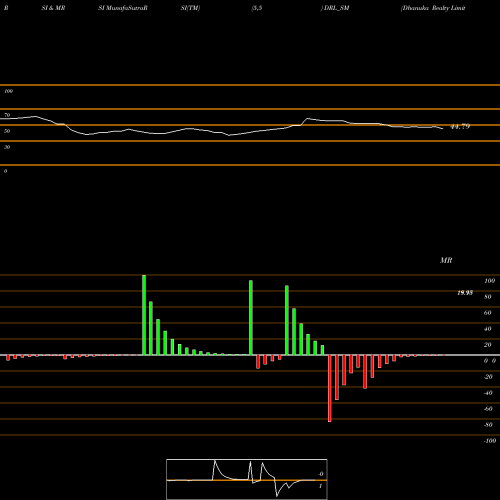
Task: Click the MR value '19.98'
Action: coord(465,293)
